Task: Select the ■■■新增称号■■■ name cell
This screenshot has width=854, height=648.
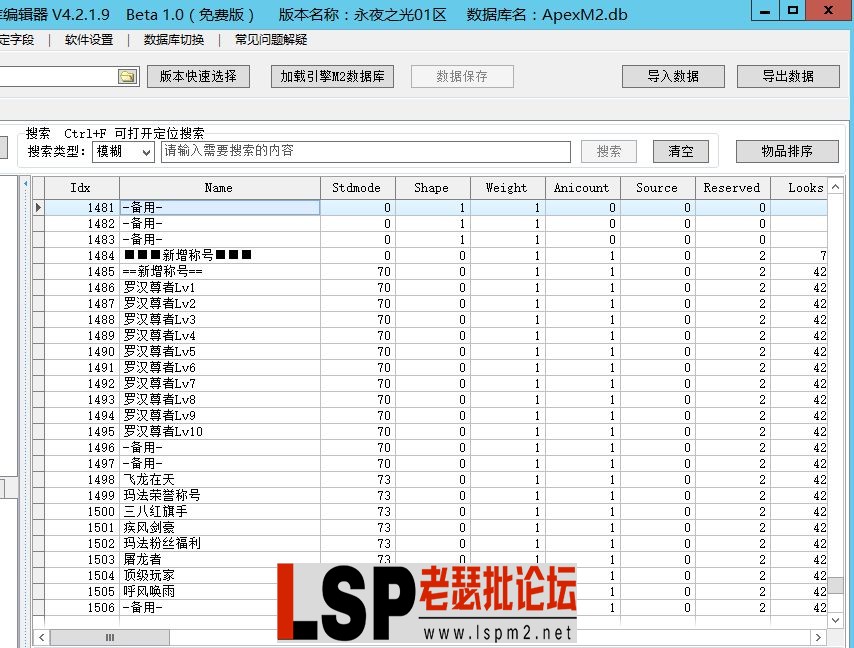Action: (219, 255)
